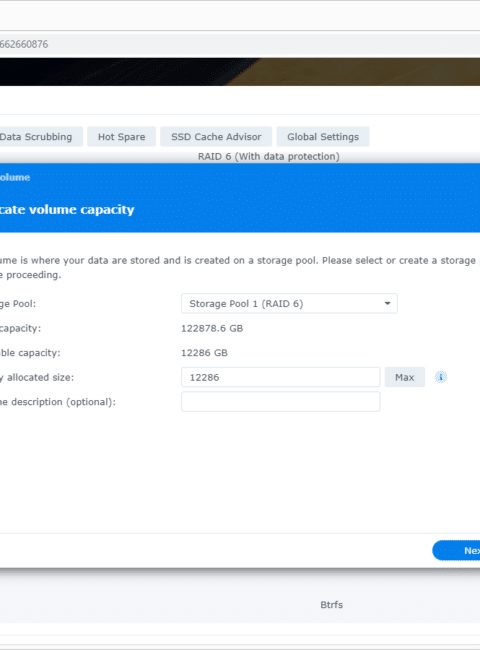Click the empty browser tab strip area
The width and height of the screenshot is (480, 650).
coord(240,15)
